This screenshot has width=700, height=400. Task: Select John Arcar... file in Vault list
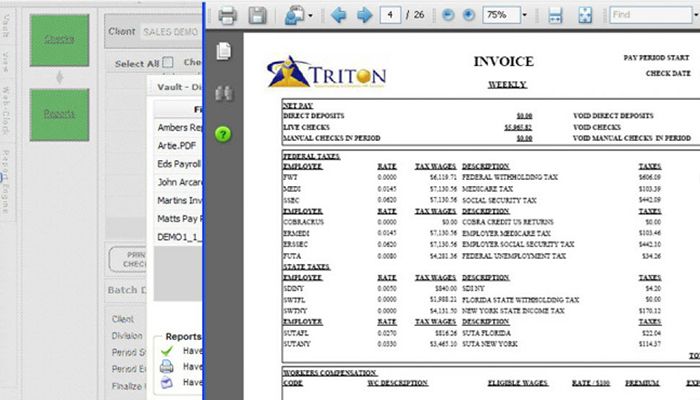coord(179,182)
